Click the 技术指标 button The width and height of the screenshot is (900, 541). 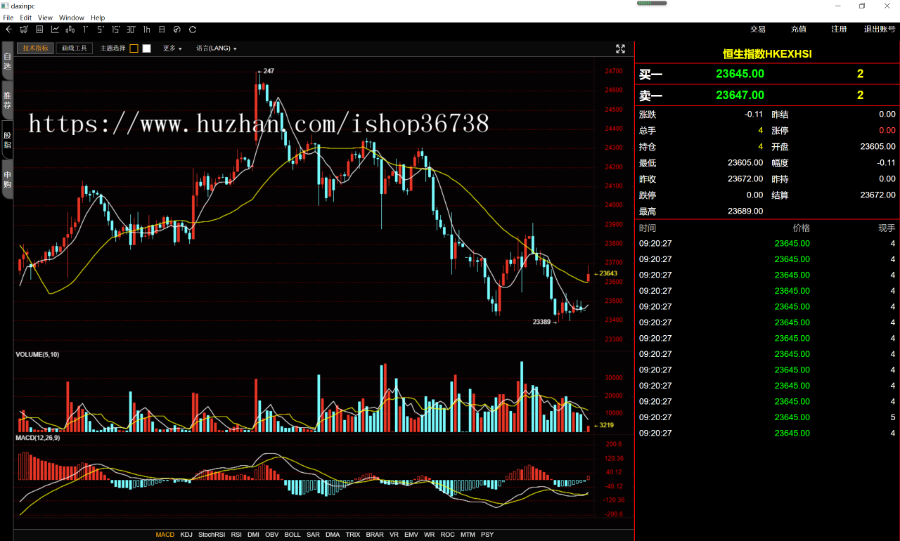[36, 48]
